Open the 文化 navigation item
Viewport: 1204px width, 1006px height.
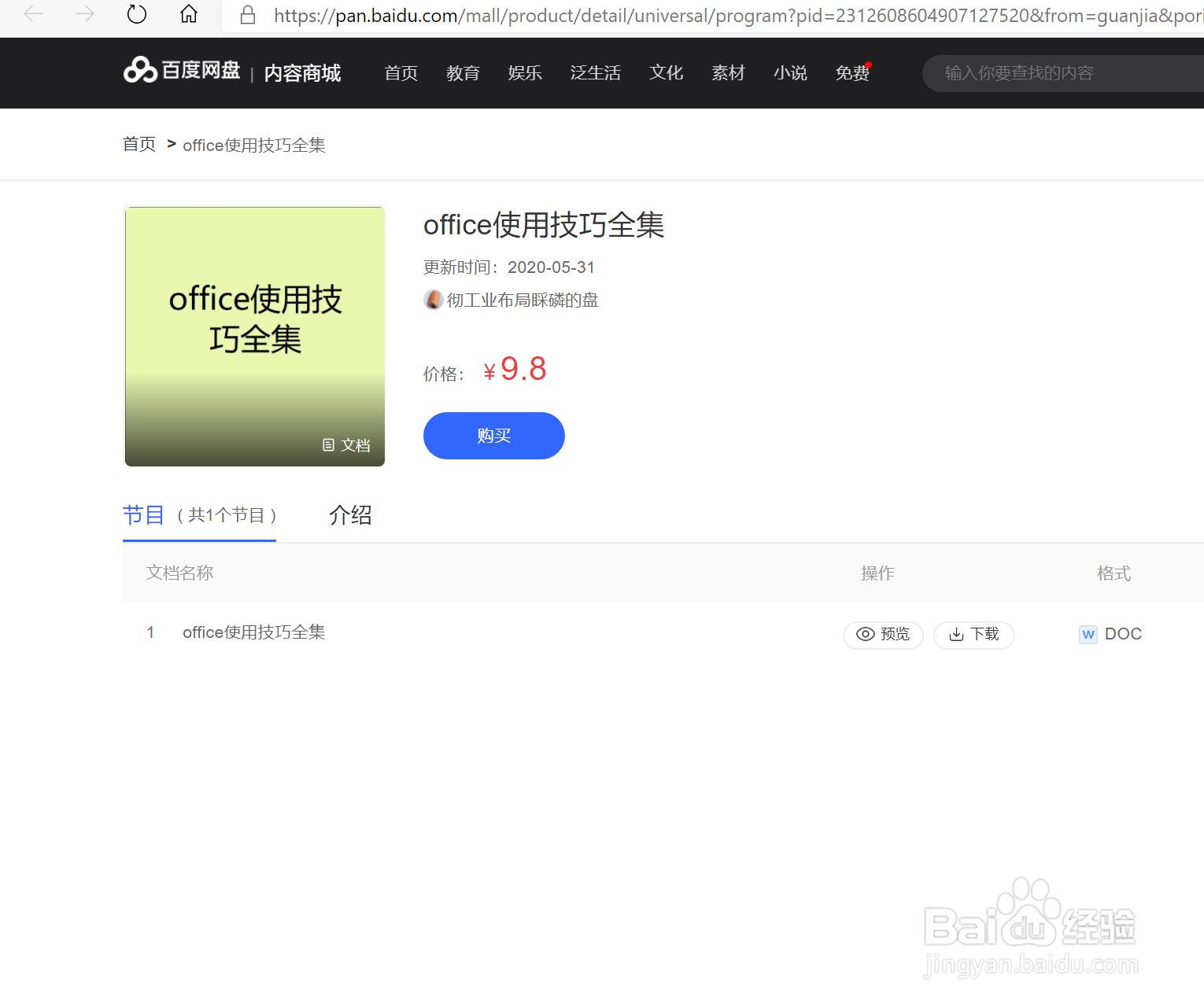click(x=666, y=73)
